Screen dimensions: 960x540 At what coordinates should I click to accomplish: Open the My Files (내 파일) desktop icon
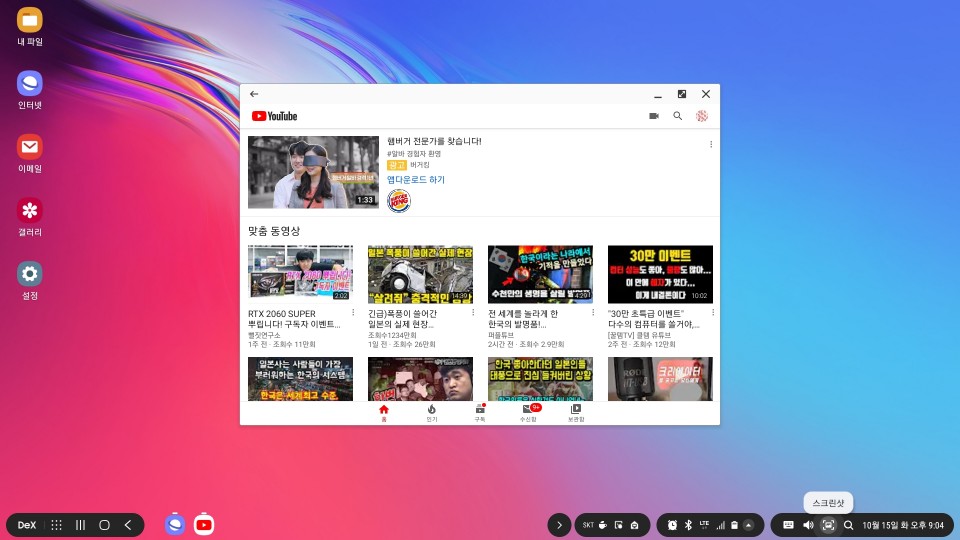point(29,21)
